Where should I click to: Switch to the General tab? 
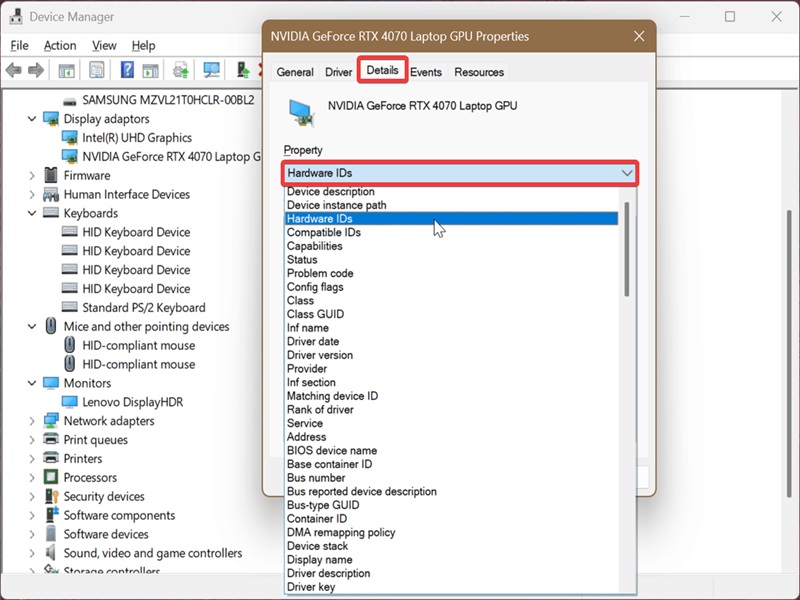[295, 72]
